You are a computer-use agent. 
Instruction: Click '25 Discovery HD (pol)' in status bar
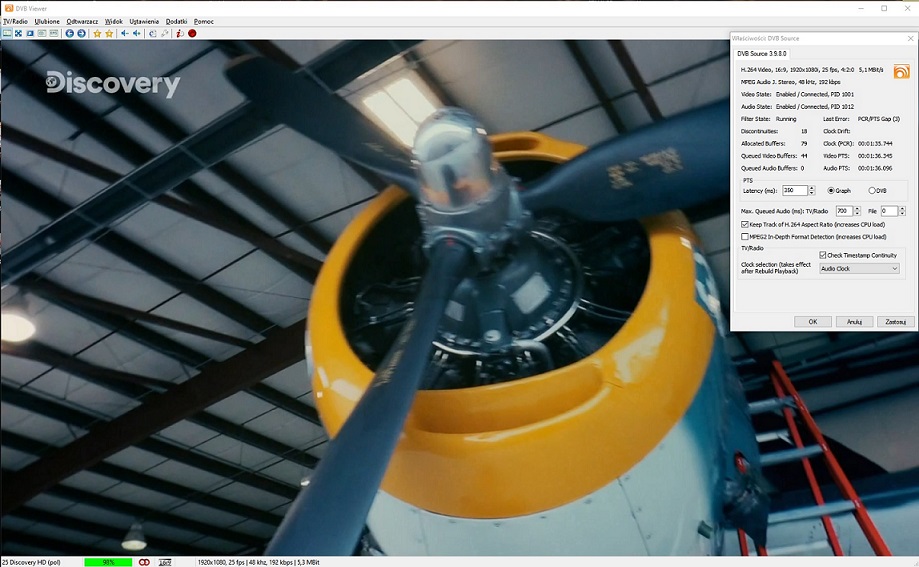[31, 562]
